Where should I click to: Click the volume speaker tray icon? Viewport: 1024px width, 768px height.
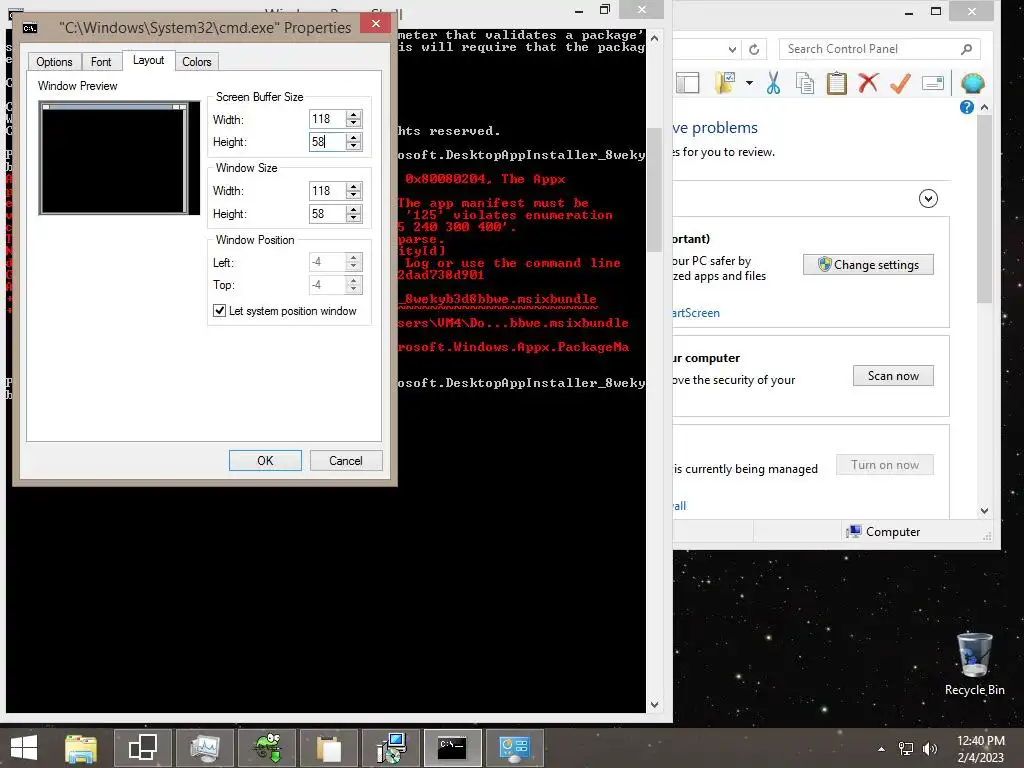point(930,749)
